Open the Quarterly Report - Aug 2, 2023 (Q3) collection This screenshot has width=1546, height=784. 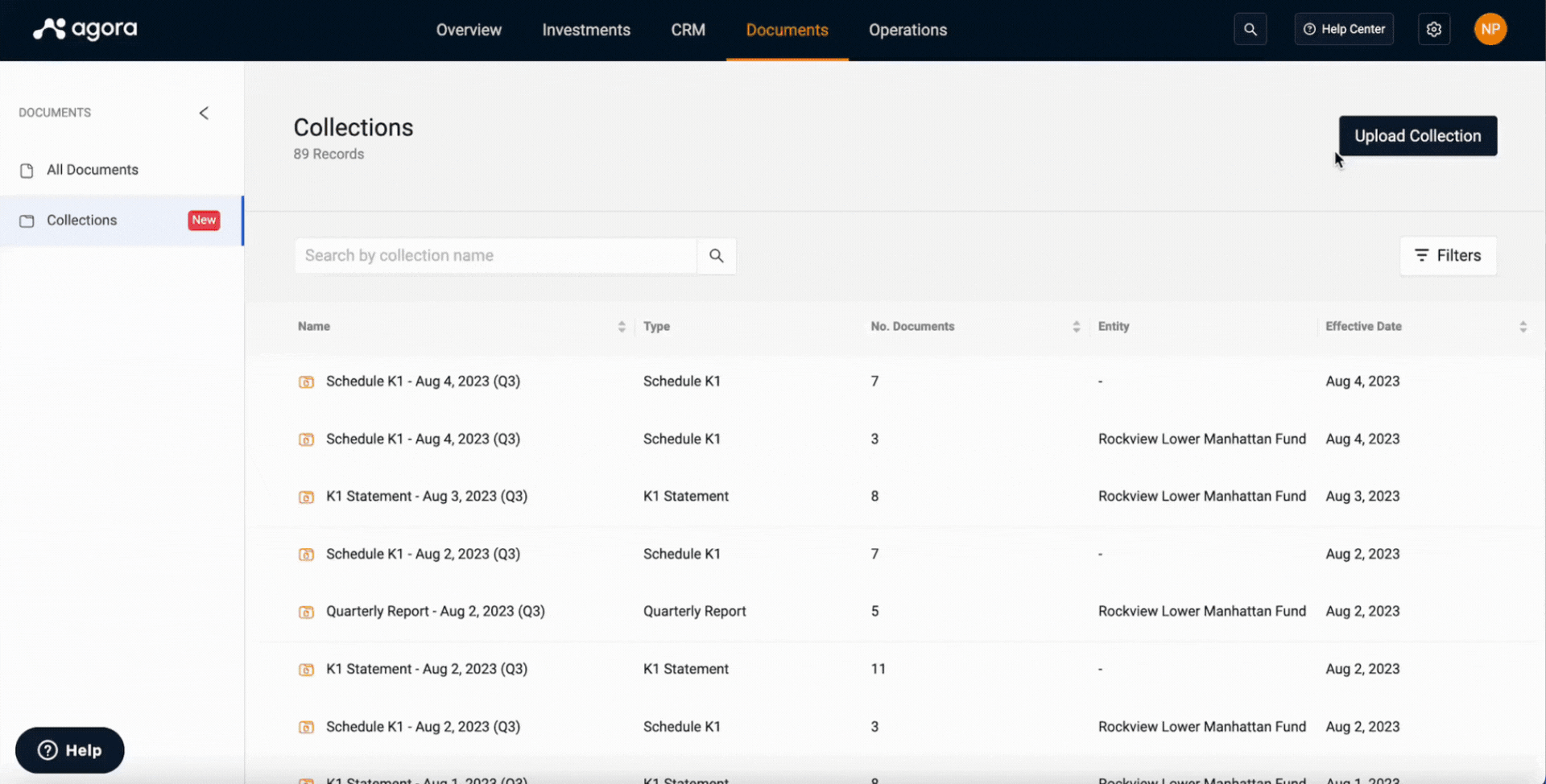click(x=436, y=612)
